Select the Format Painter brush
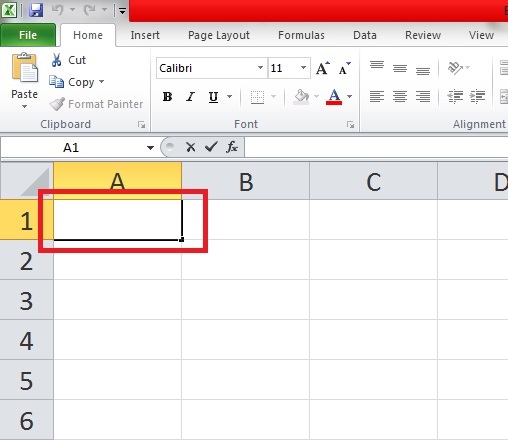The height and width of the screenshot is (440, 508). click(57, 104)
